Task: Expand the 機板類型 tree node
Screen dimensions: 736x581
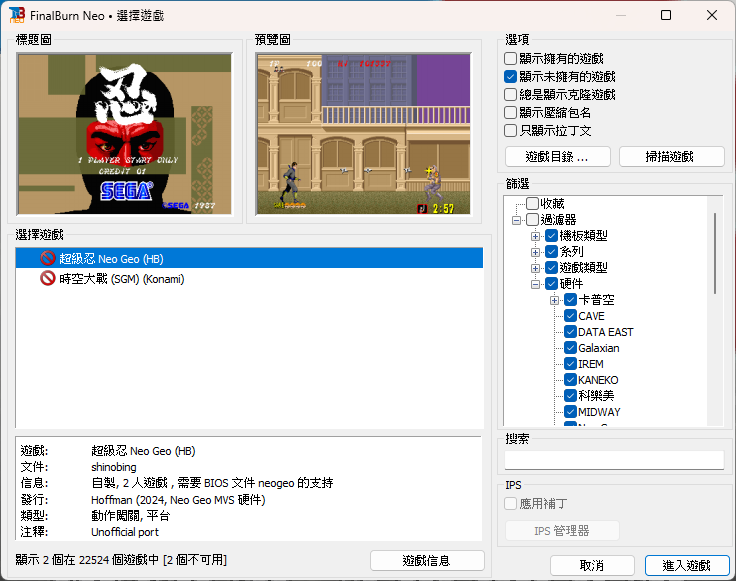Action: [535, 236]
